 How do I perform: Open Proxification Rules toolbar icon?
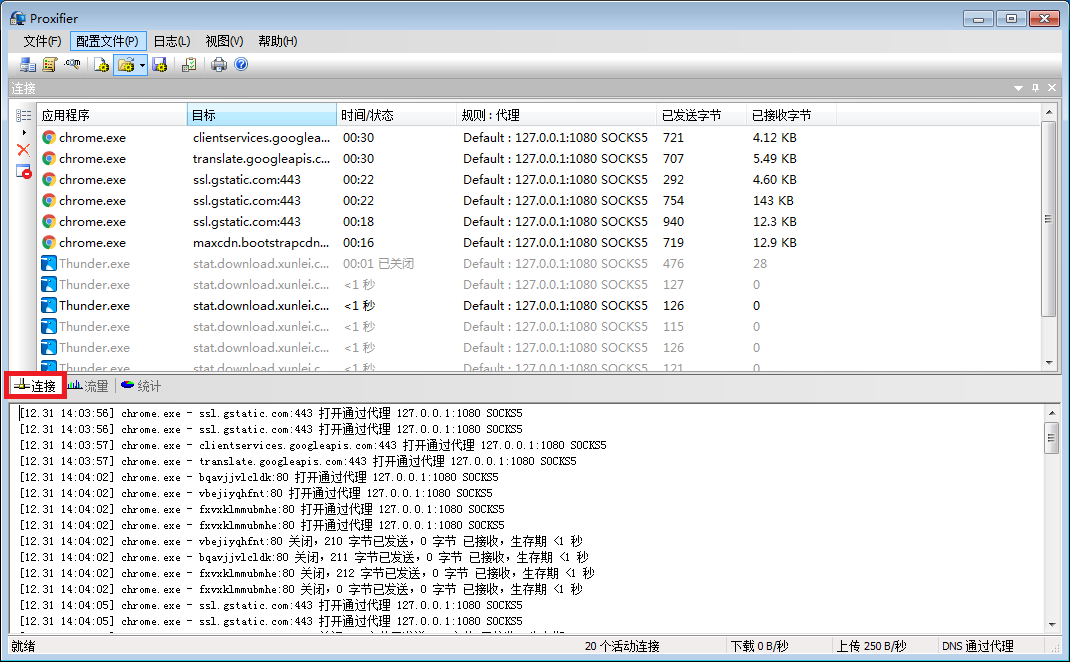[50, 65]
